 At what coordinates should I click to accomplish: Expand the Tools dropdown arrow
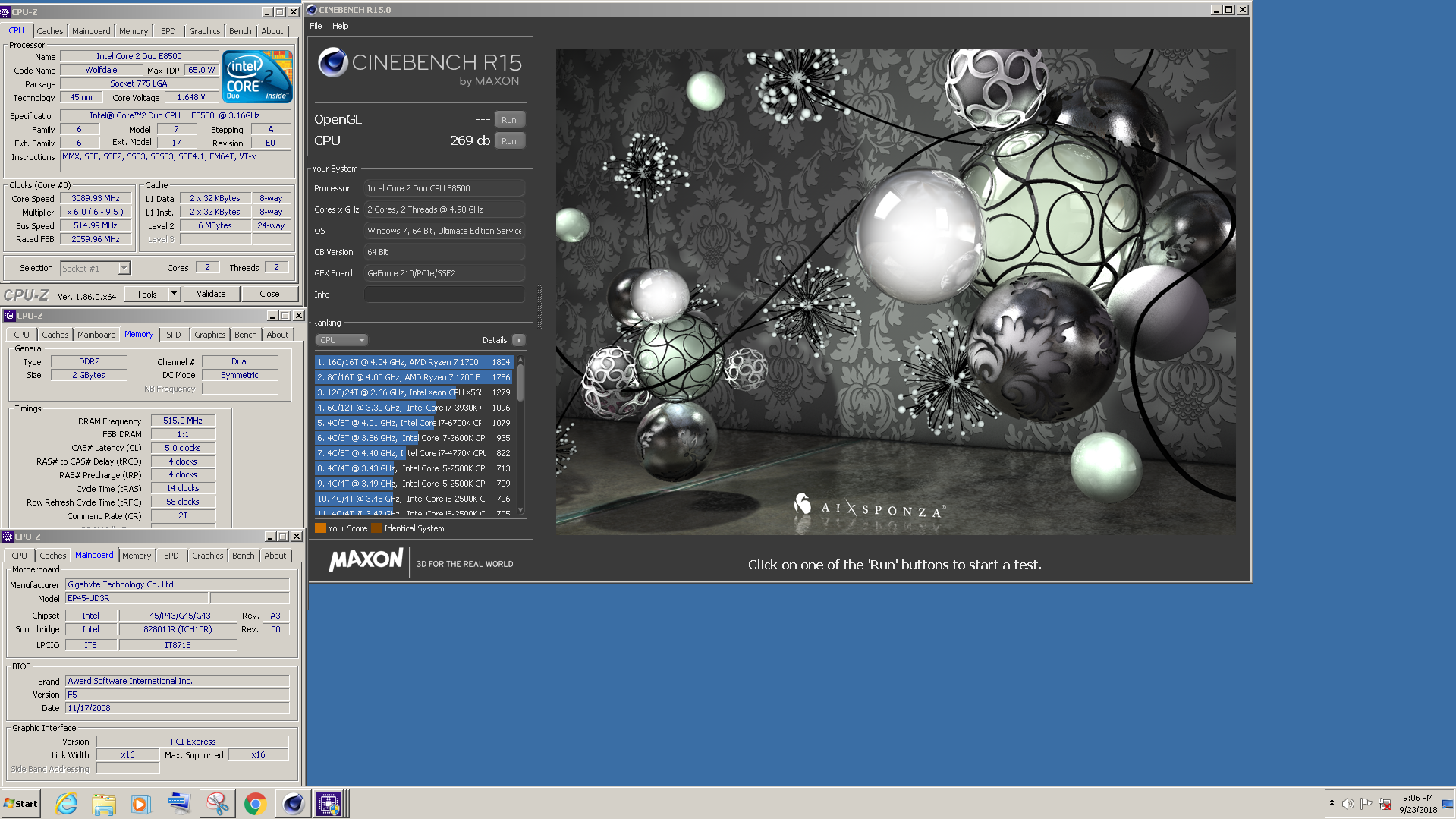[174, 294]
